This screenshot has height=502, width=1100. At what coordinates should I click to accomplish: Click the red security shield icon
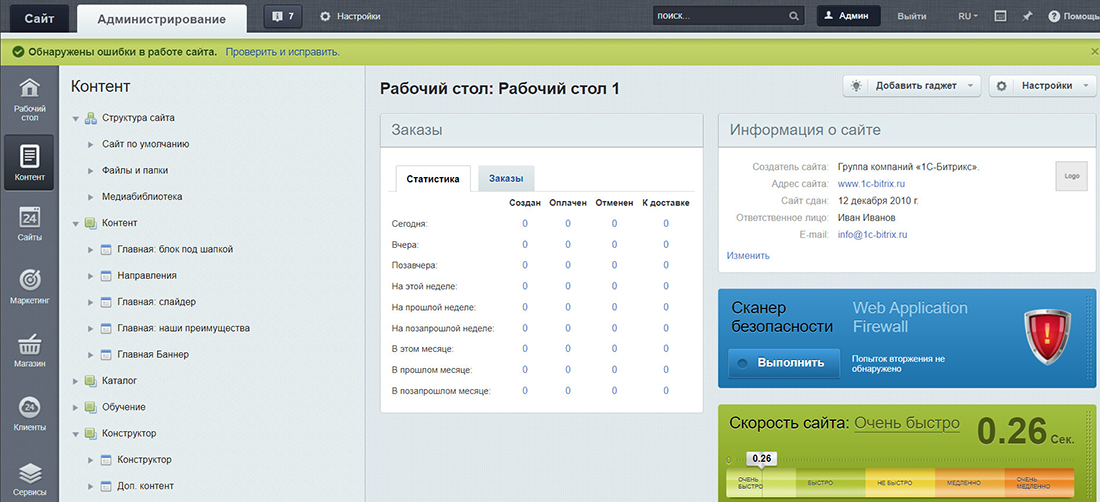(1046, 337)
